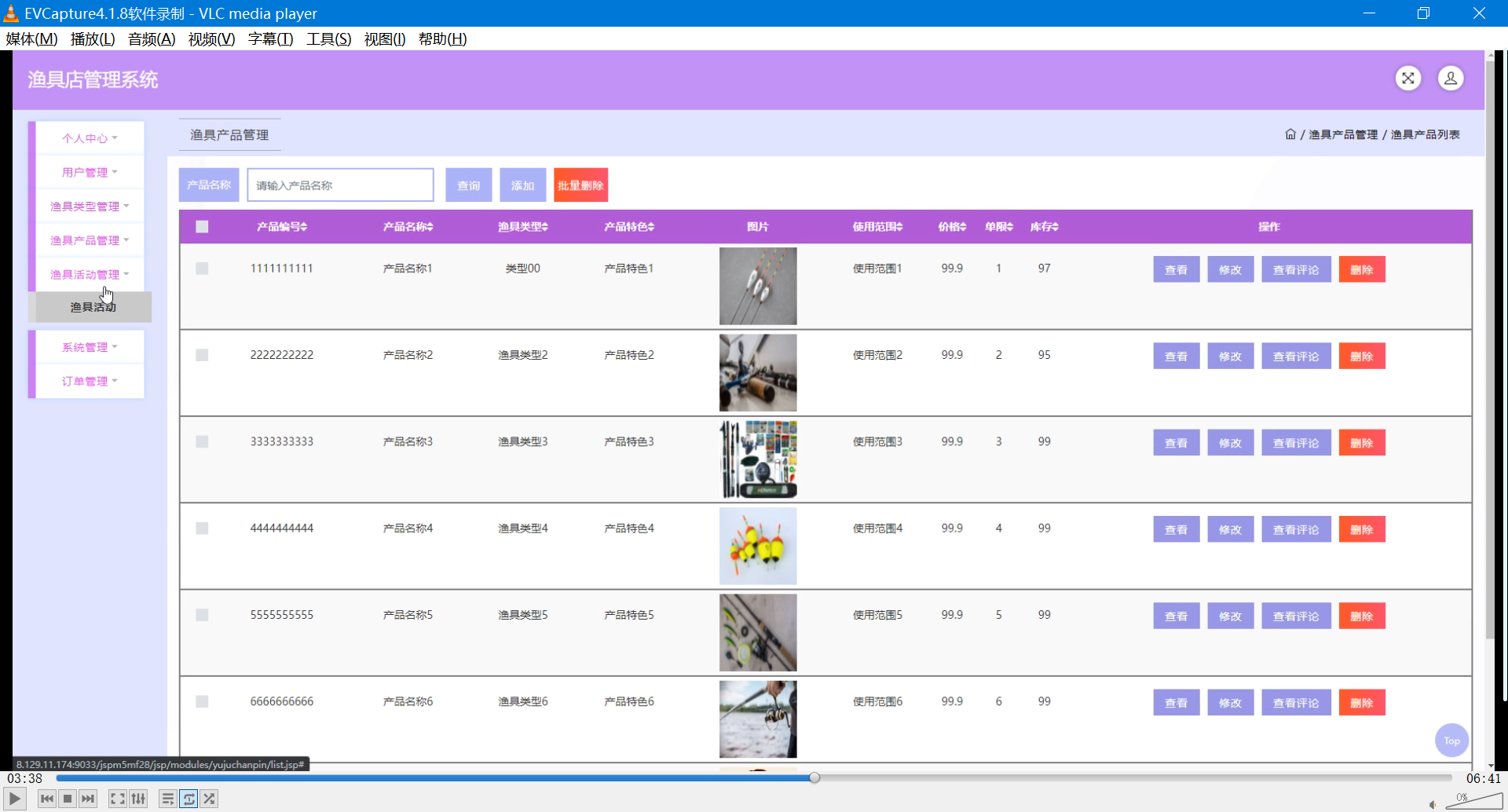The image size is (1508, 812).
Task: Click VLC next media button
Action: coord(88,799)
